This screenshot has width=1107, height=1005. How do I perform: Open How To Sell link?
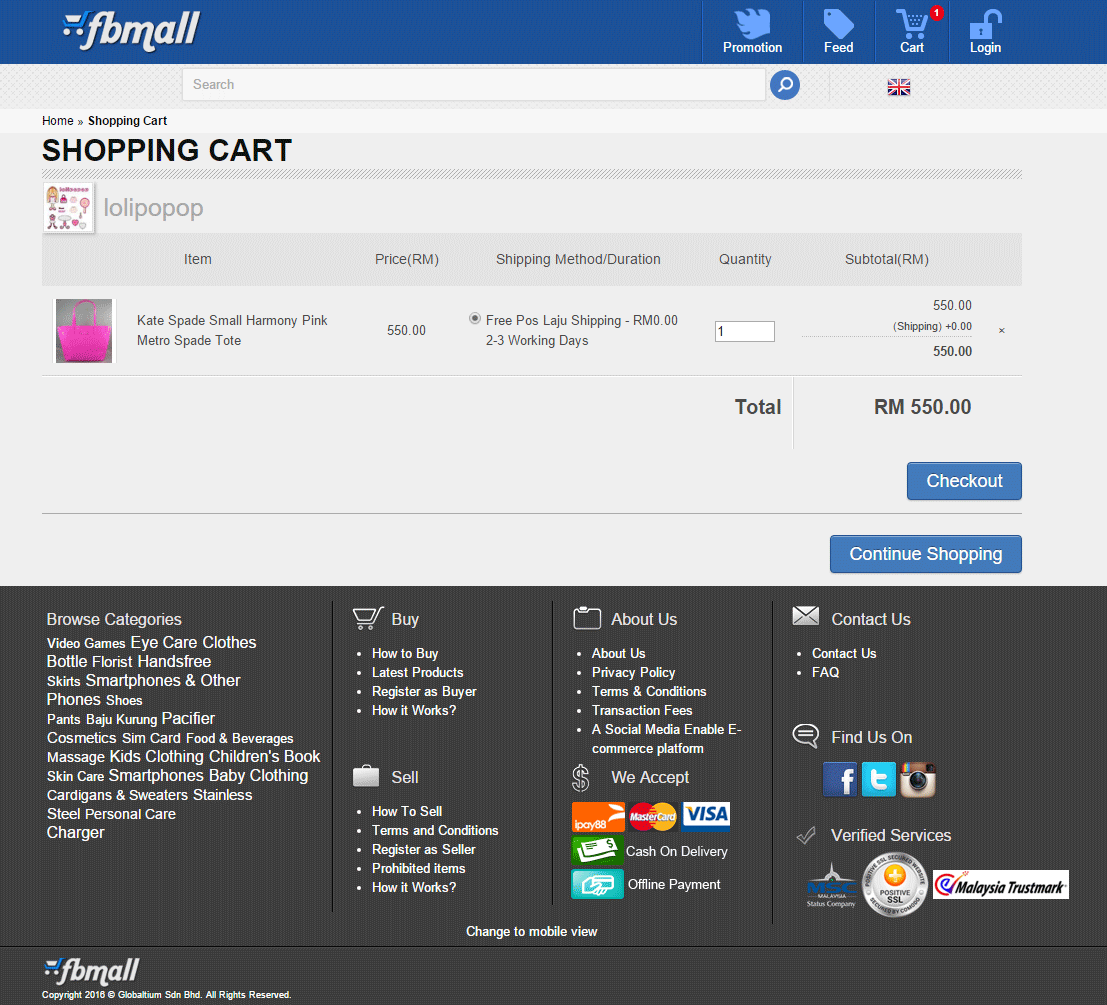[x=407, y=812]
